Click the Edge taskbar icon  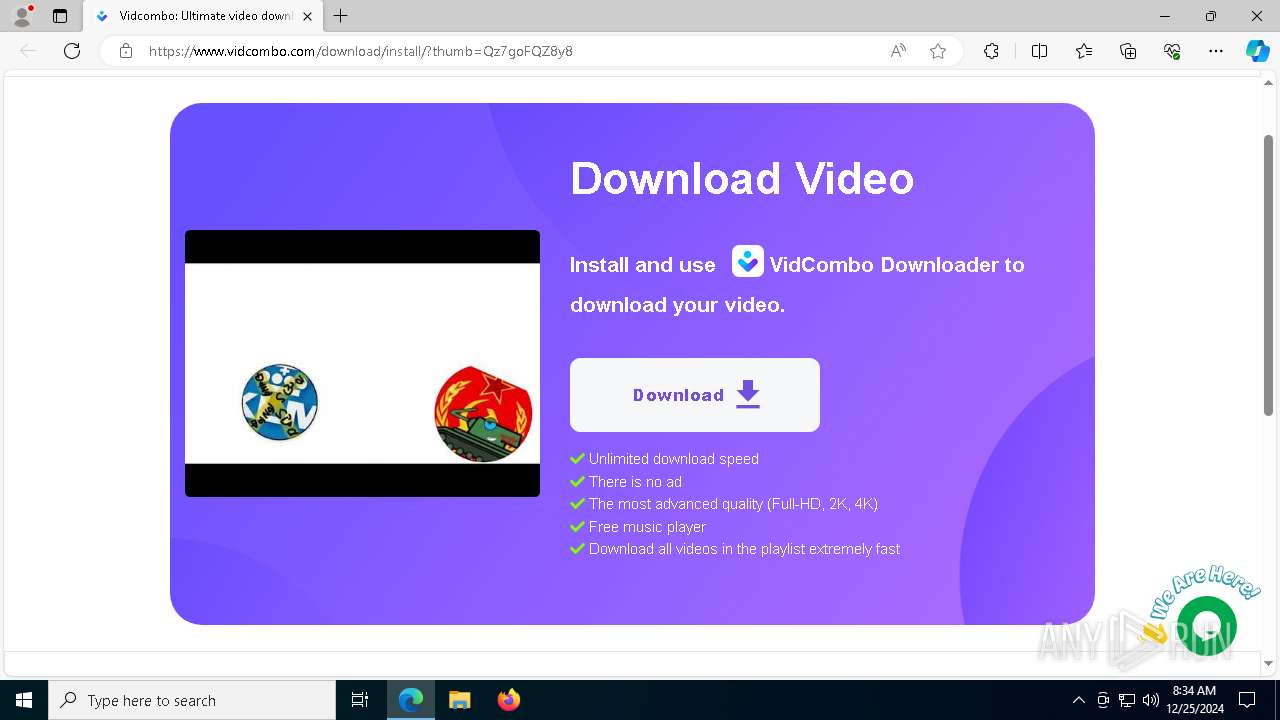(411, 700)
